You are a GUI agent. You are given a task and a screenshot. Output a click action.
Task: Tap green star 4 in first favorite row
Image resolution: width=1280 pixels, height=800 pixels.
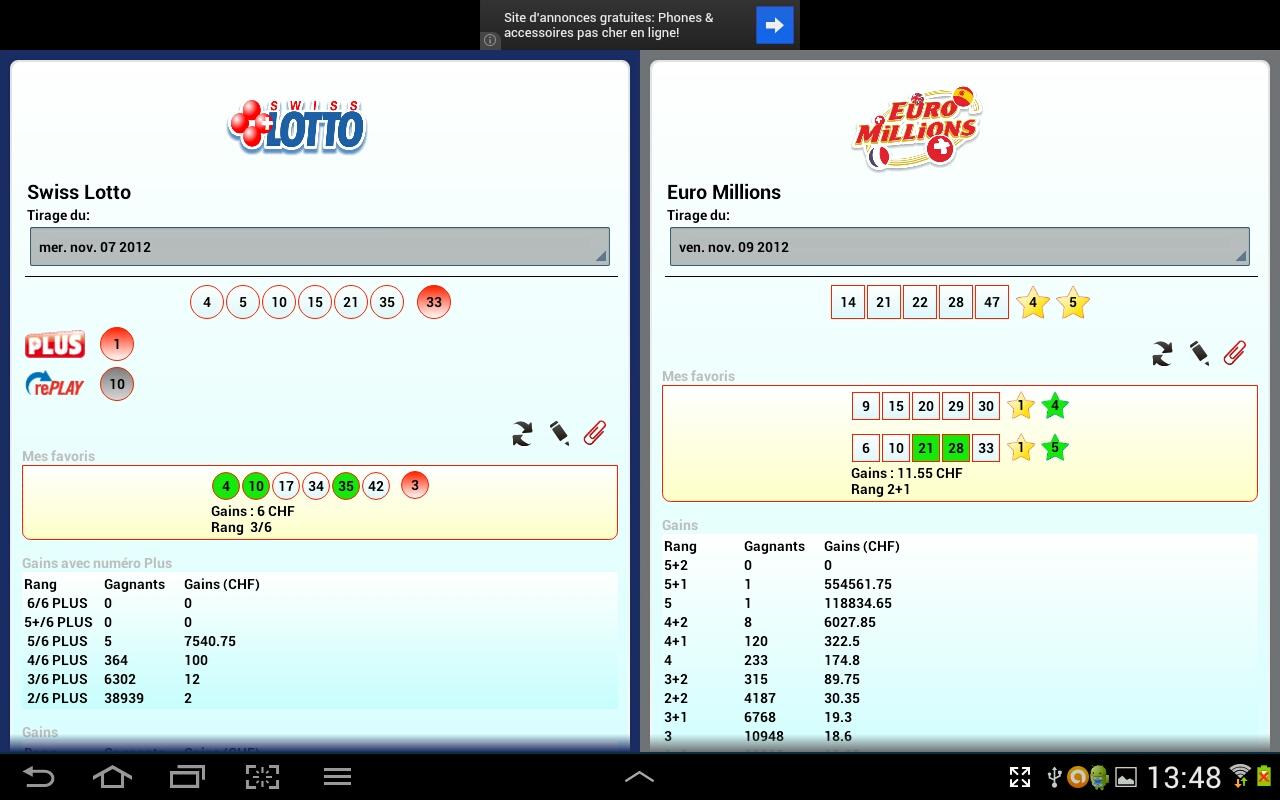tap(1055, 406)
